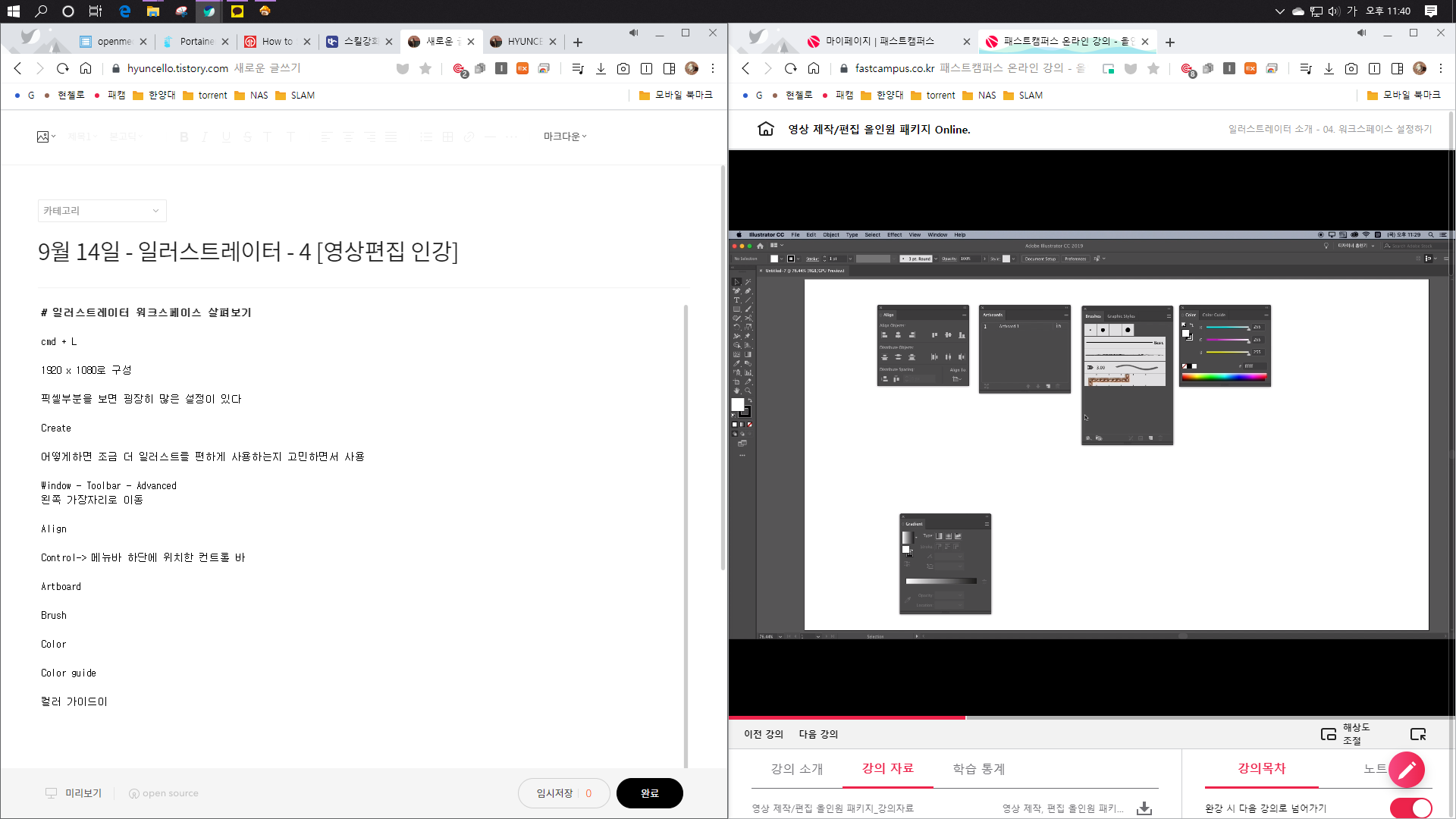The width and height of the screenshot is (1456, 819).
Task: Switch to the 강의 소개 tab
Action: pos(796,769)
